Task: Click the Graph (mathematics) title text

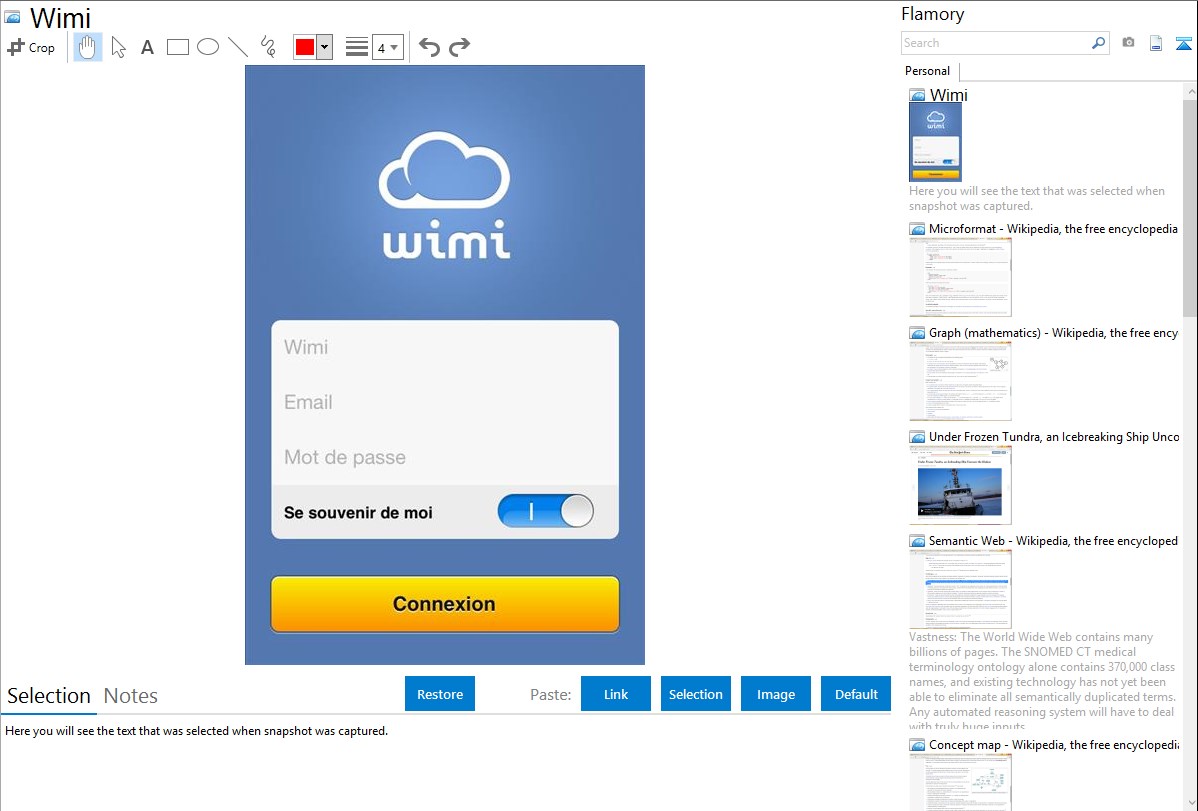Action: tap(1053, 333)
